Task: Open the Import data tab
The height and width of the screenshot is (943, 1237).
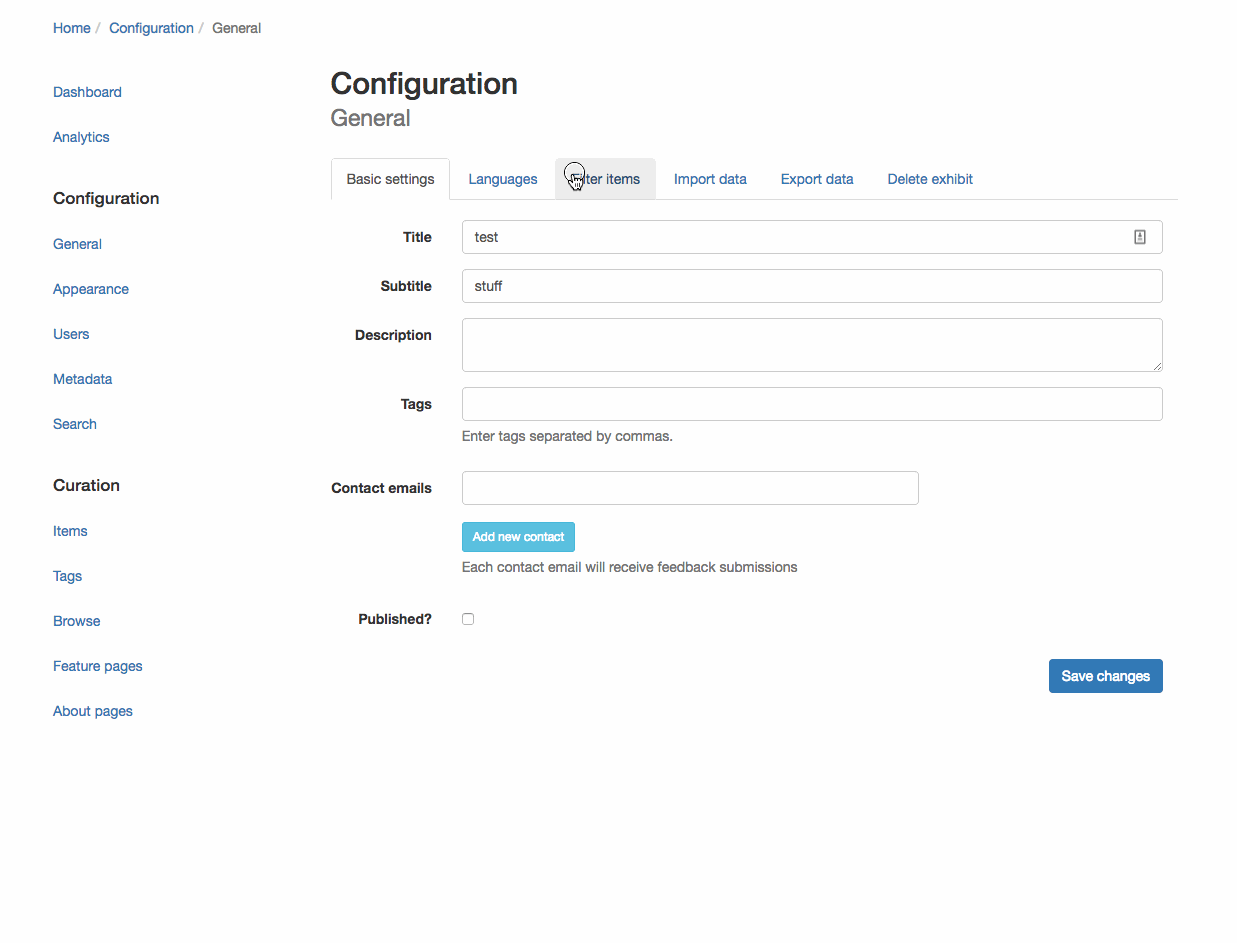Action: pos(710,179)
